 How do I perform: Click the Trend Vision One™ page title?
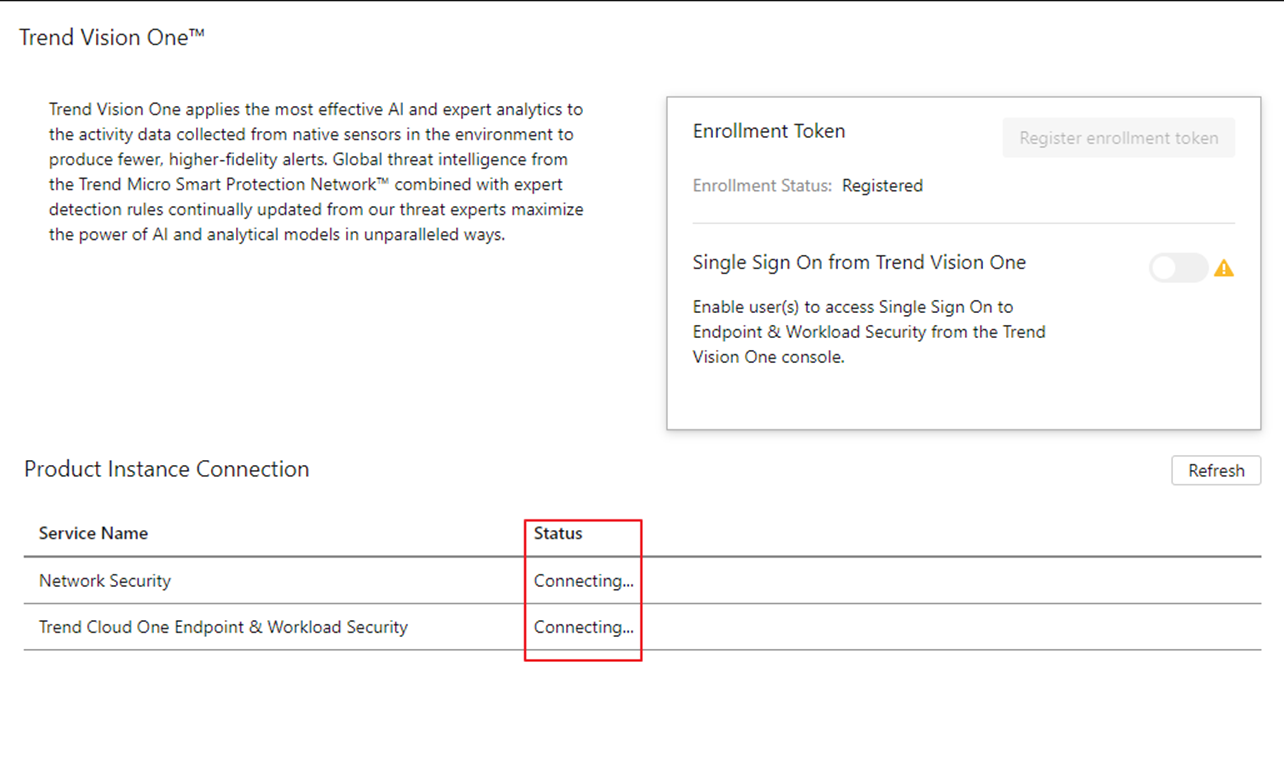click(x=112, y=37)
